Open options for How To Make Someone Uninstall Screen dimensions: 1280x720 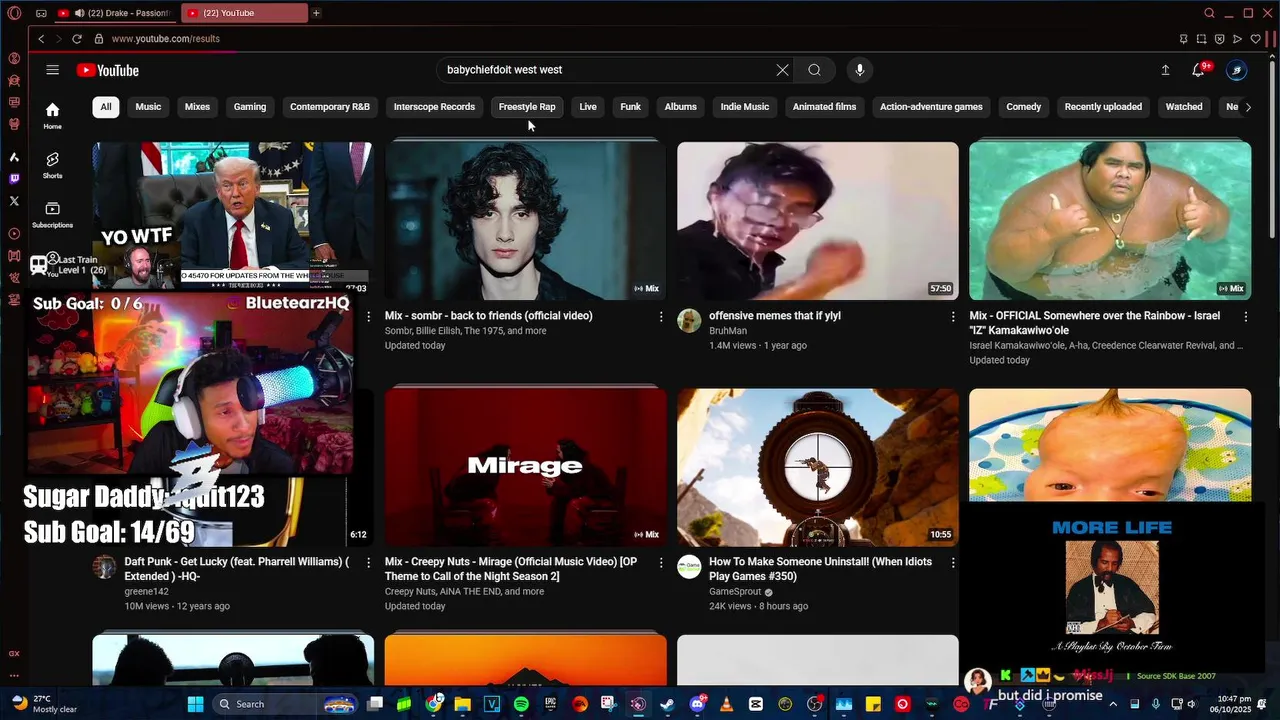pyautogui.click(x=952, y=563)
